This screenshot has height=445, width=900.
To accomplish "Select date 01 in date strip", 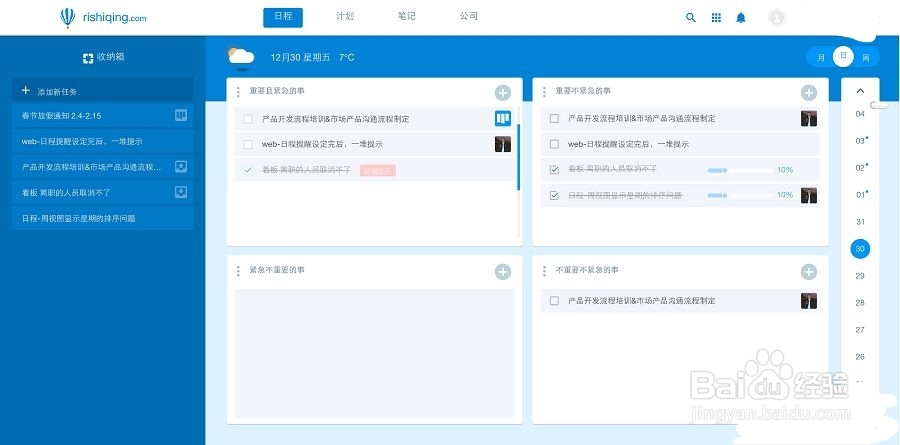I will pos(860,195).
